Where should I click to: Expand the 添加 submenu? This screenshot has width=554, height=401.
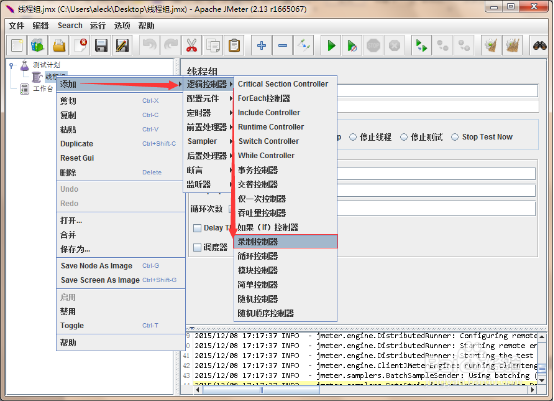(120, 84)
